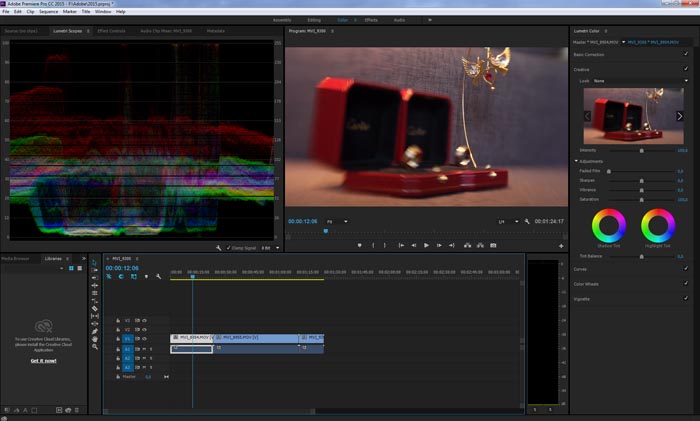This screenshot has width=700, height=421.
Task: Lock the V2 video track
Action: coord(118,329)
